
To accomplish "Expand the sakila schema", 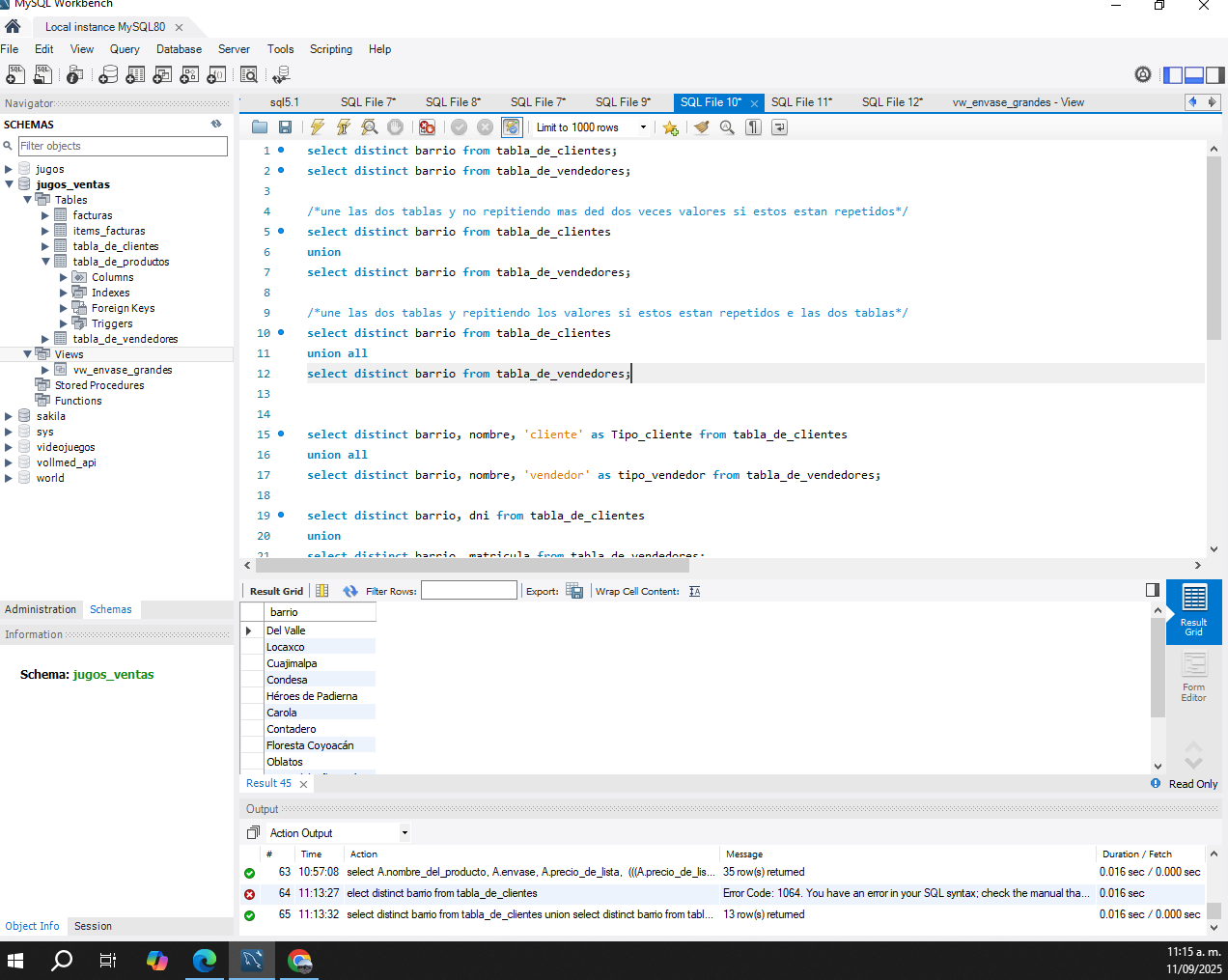I will tap(9, 416).
